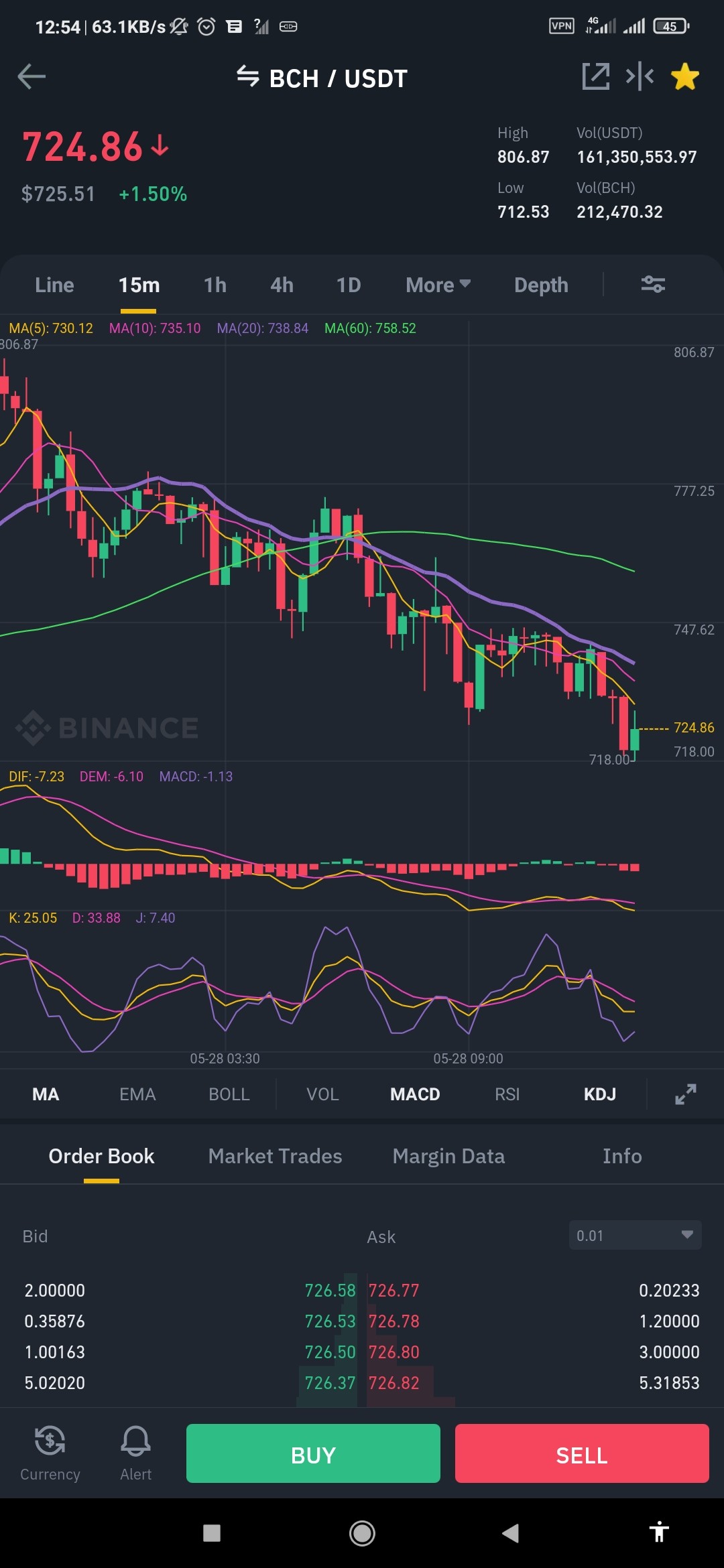Screen dimensions: 724x1568
Task: Toggle the KDJ indicator
Action: click(x=599, y=1094)
